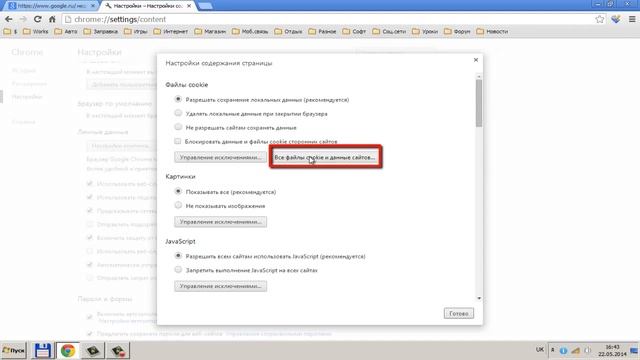Select Показывать все images radio
The height and width of the screenshot is (360, 640).
(178, 191)
